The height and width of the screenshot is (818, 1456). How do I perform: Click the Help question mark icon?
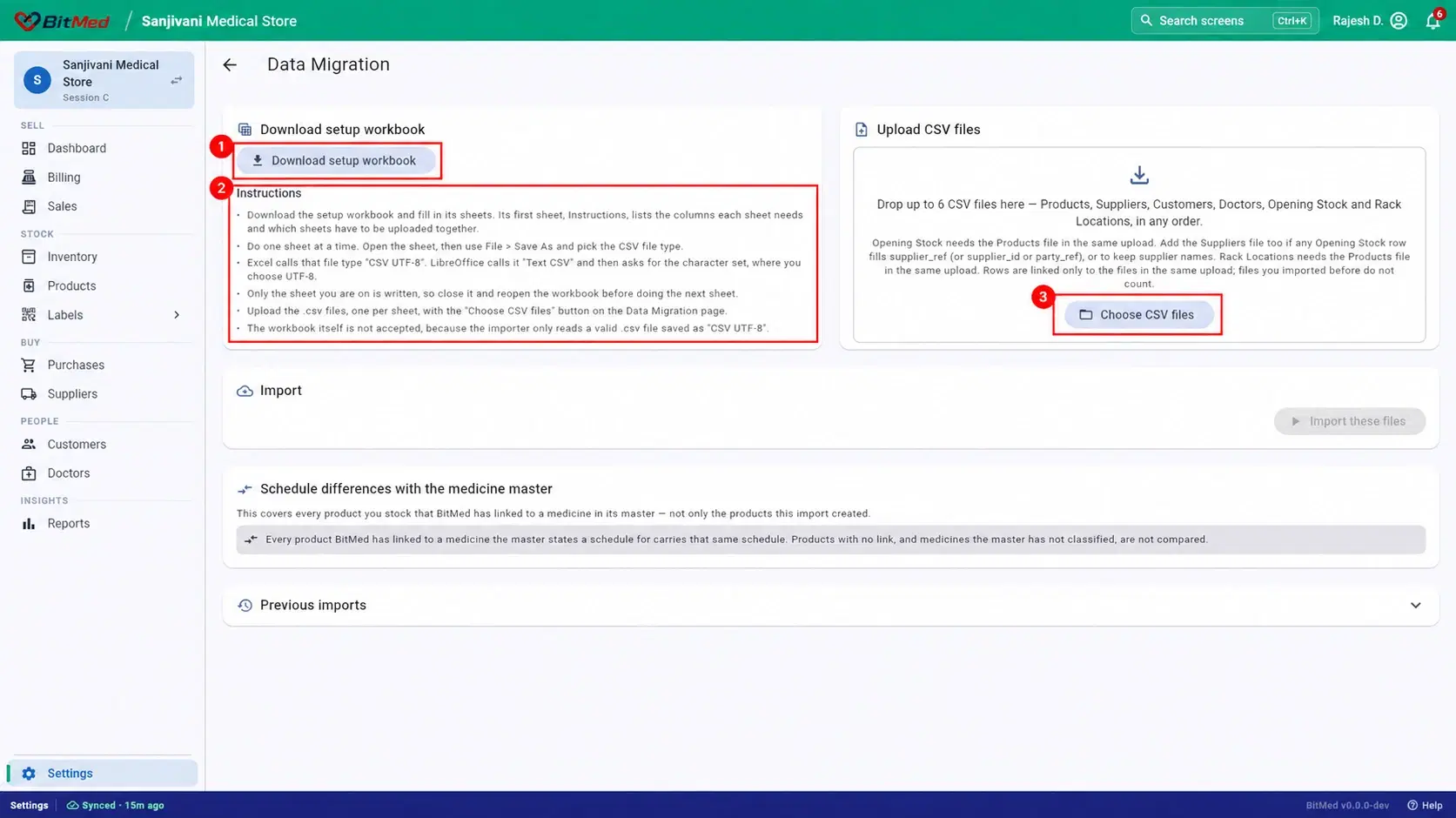[1412, 805]
